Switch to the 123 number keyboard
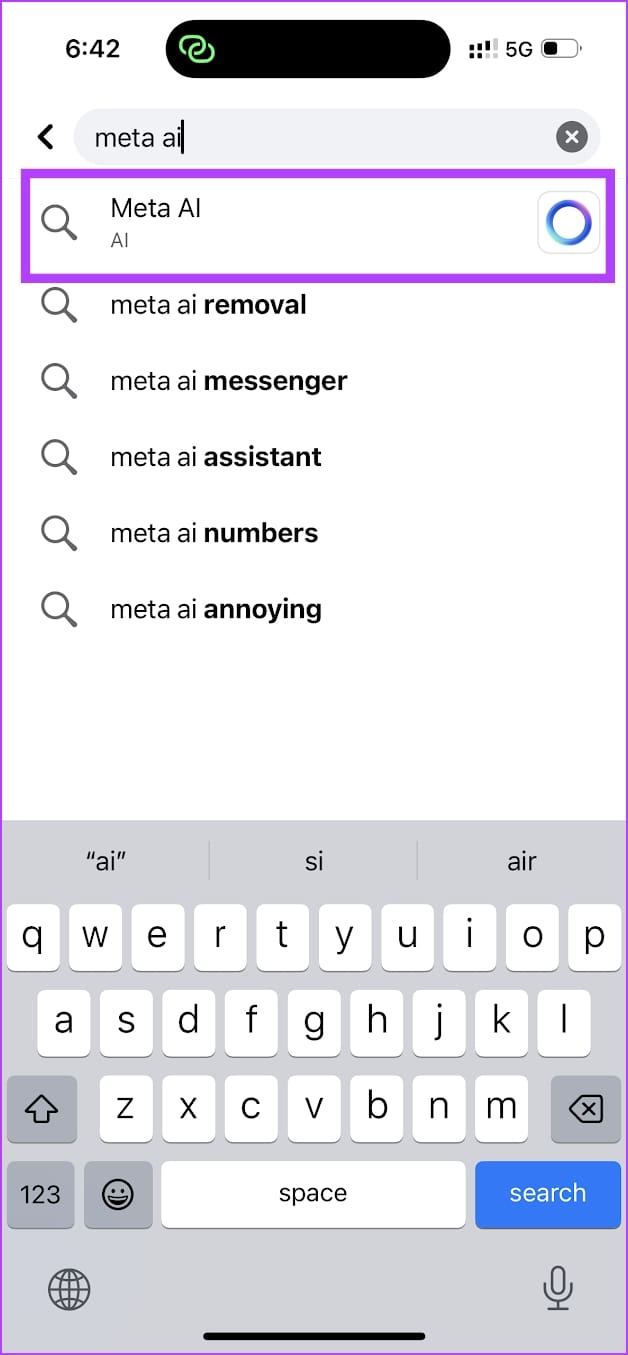Screen dimensions: 628x1355 [40, 1195]
